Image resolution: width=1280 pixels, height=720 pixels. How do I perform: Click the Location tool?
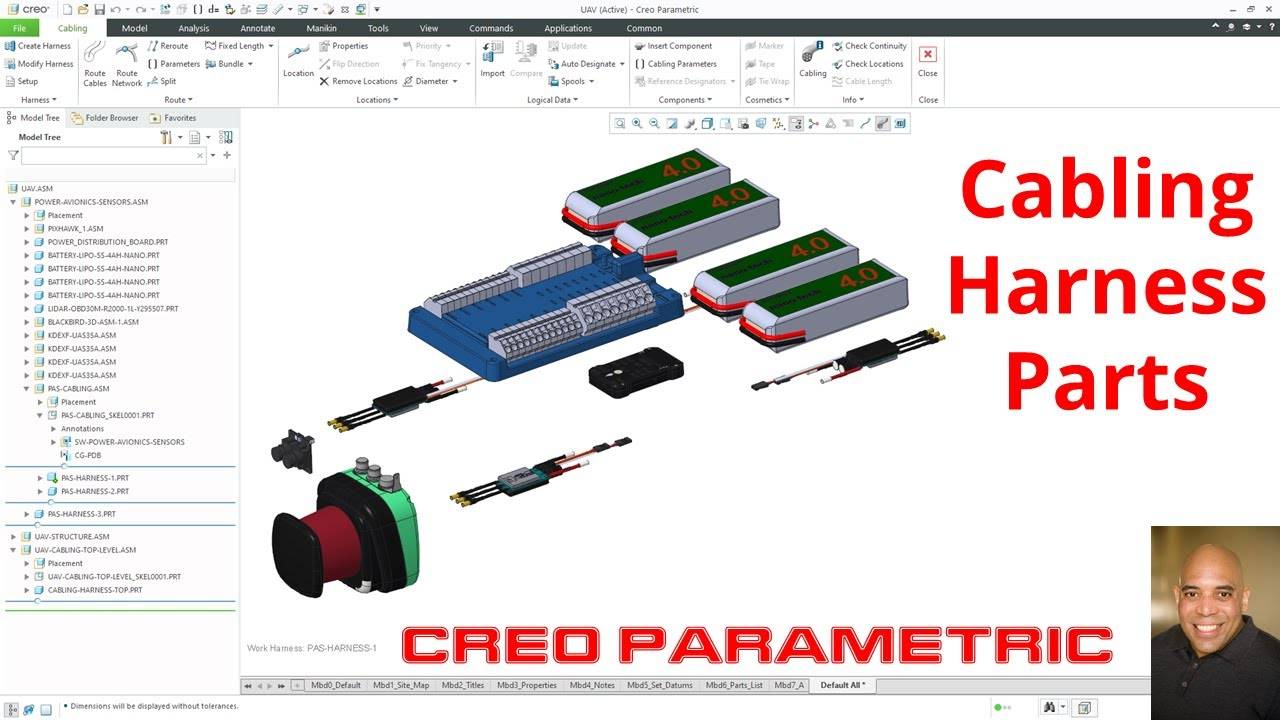[298, 60]
